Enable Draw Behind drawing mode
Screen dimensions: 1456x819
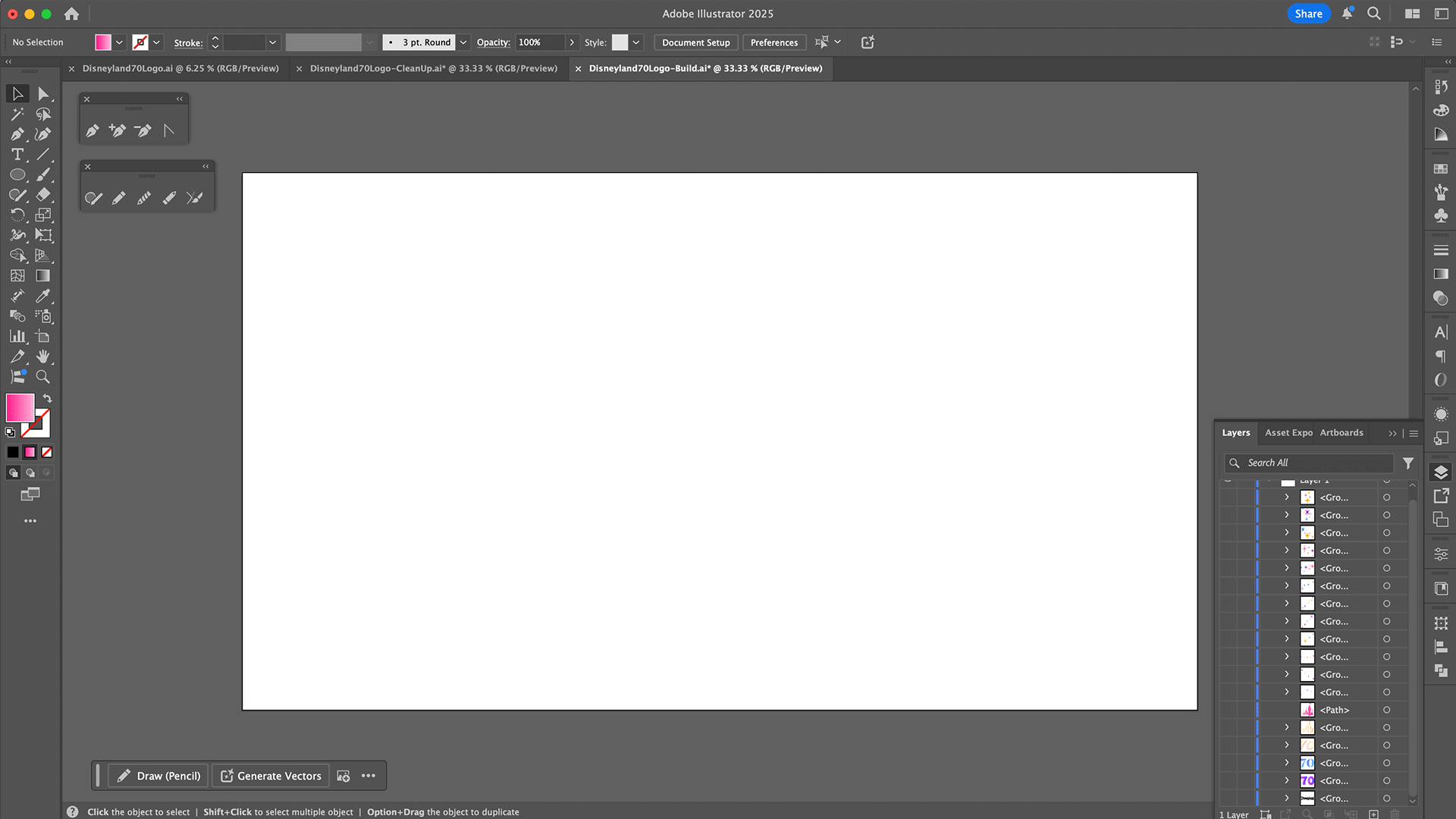coord(30,472)
